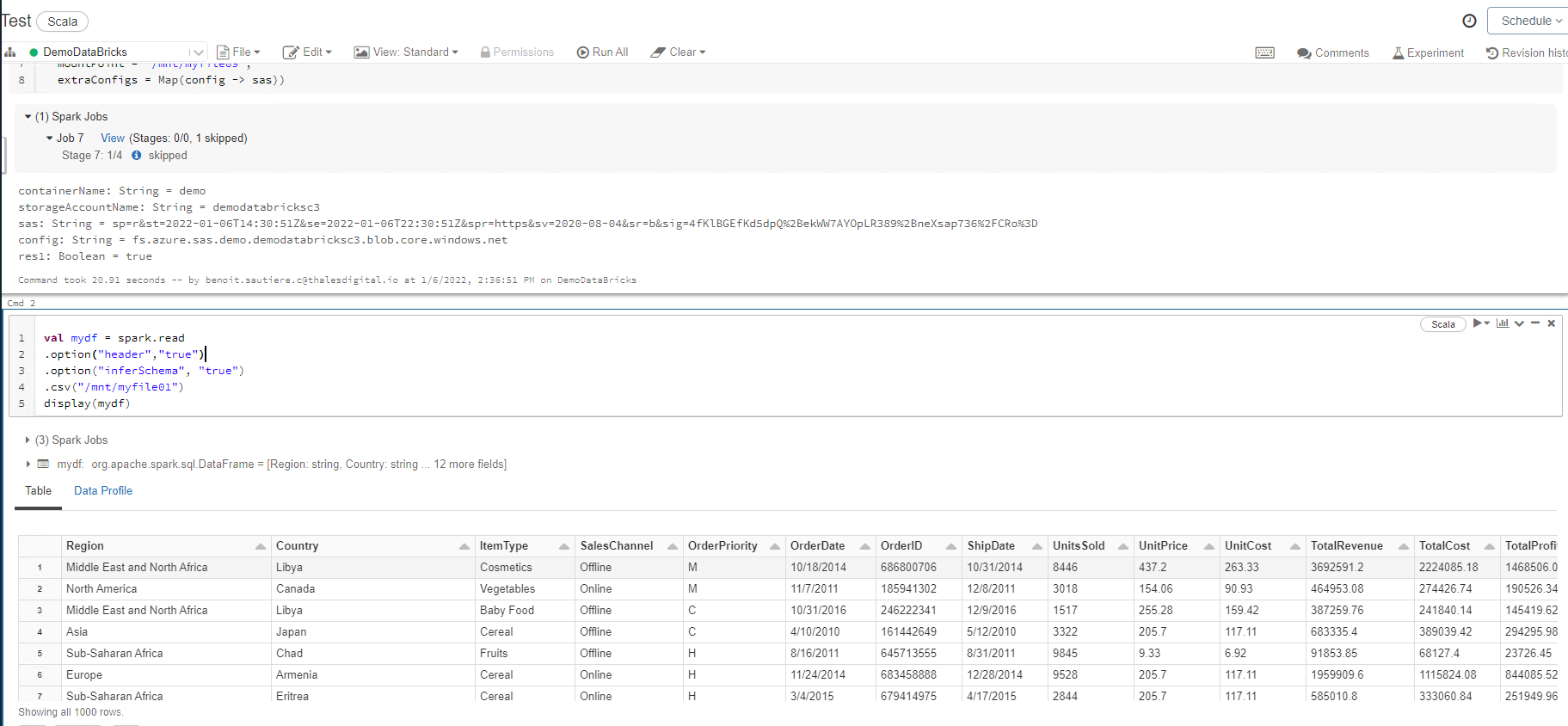Sort by SalesChannel column

click(673, 546)
